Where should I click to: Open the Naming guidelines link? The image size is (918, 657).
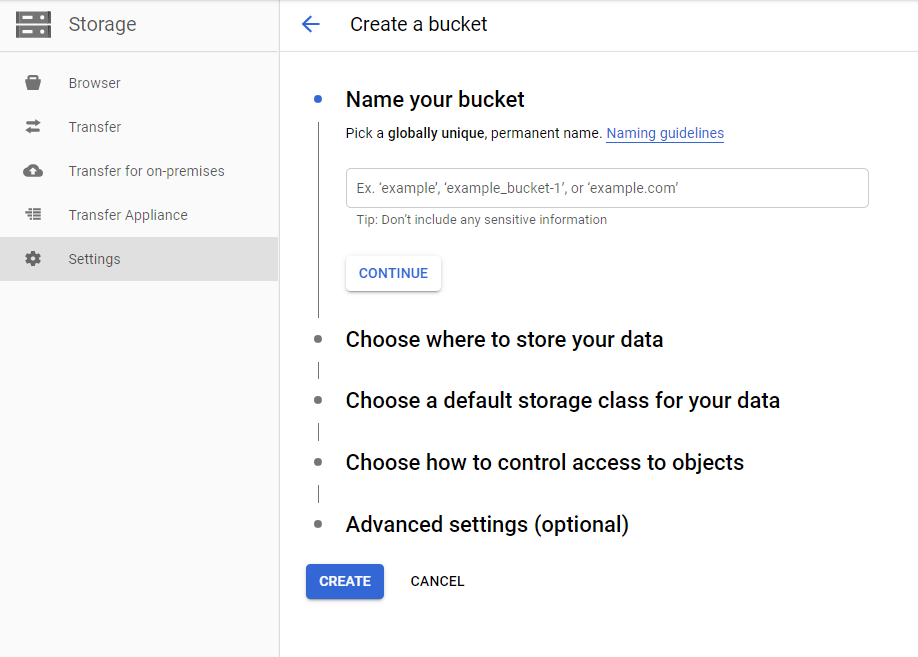664,133
